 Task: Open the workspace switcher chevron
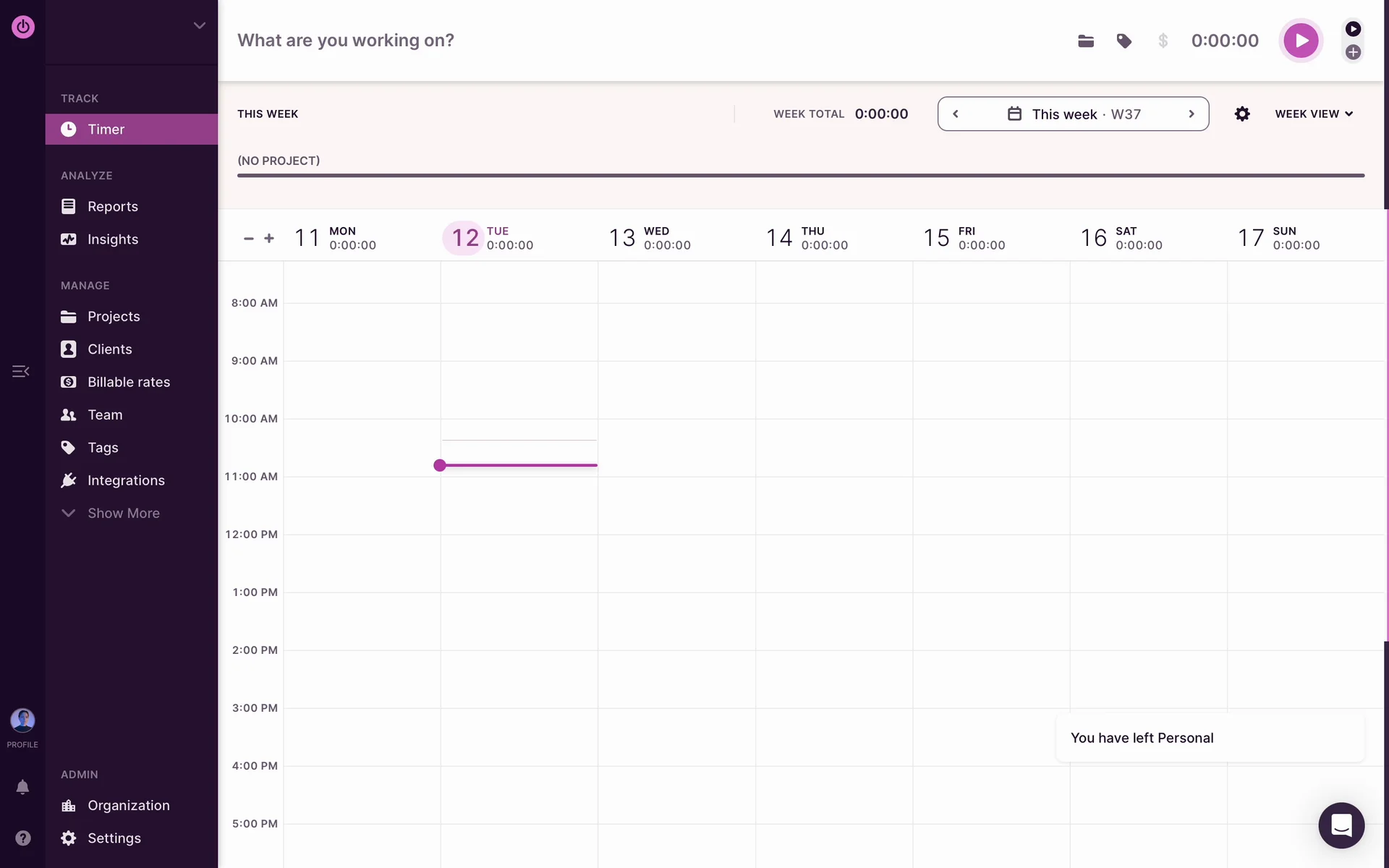(x=200, y=26)
